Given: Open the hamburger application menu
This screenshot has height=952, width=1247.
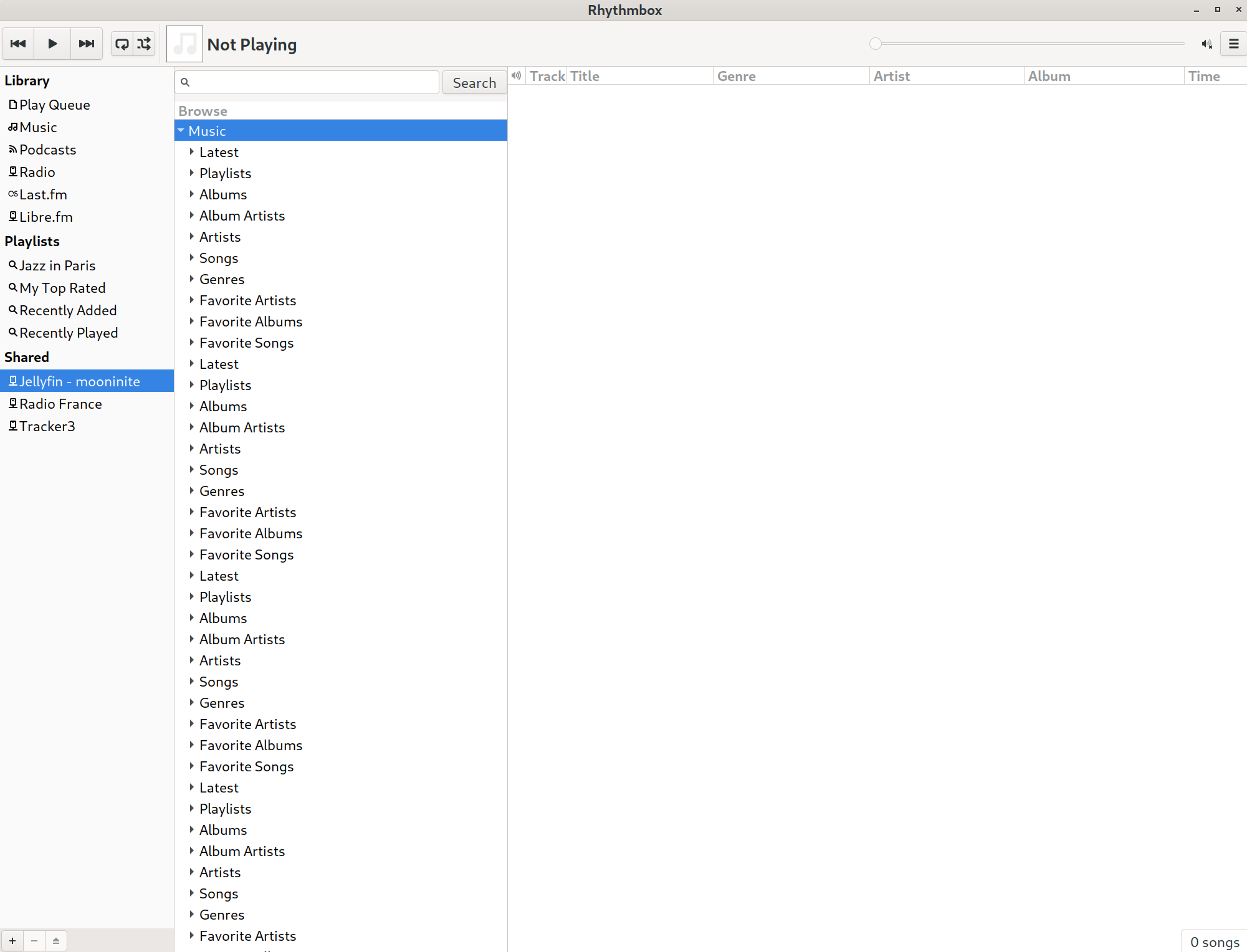Looking at the screenshot, I should click(1233, 44).
